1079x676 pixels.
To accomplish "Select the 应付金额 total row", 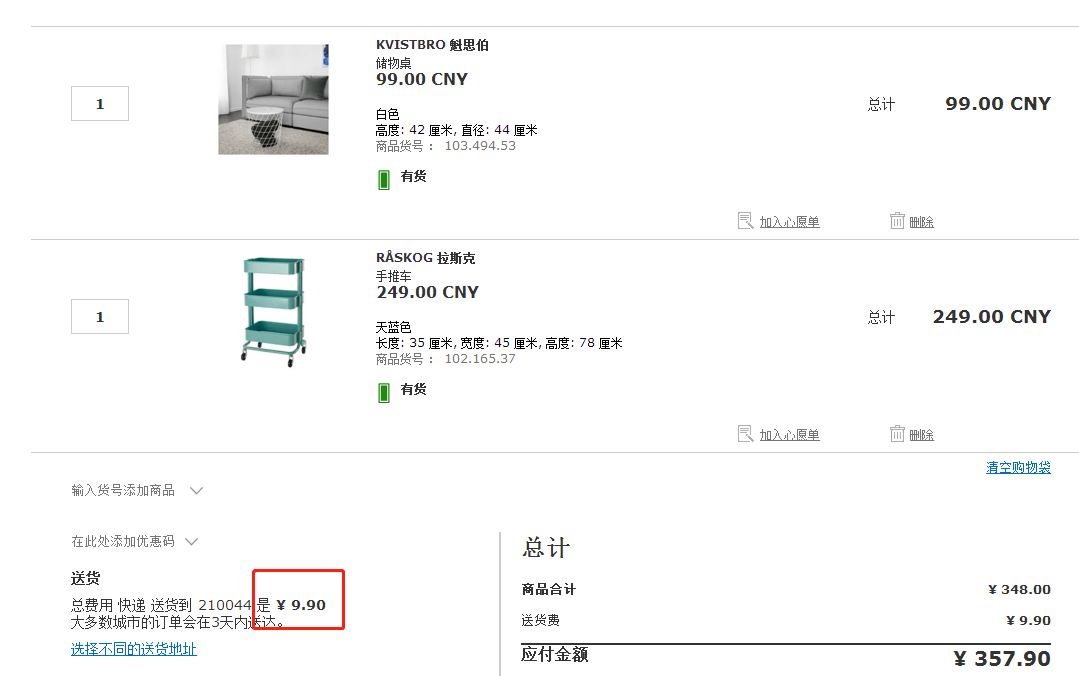I will click(x=557, y=655).
